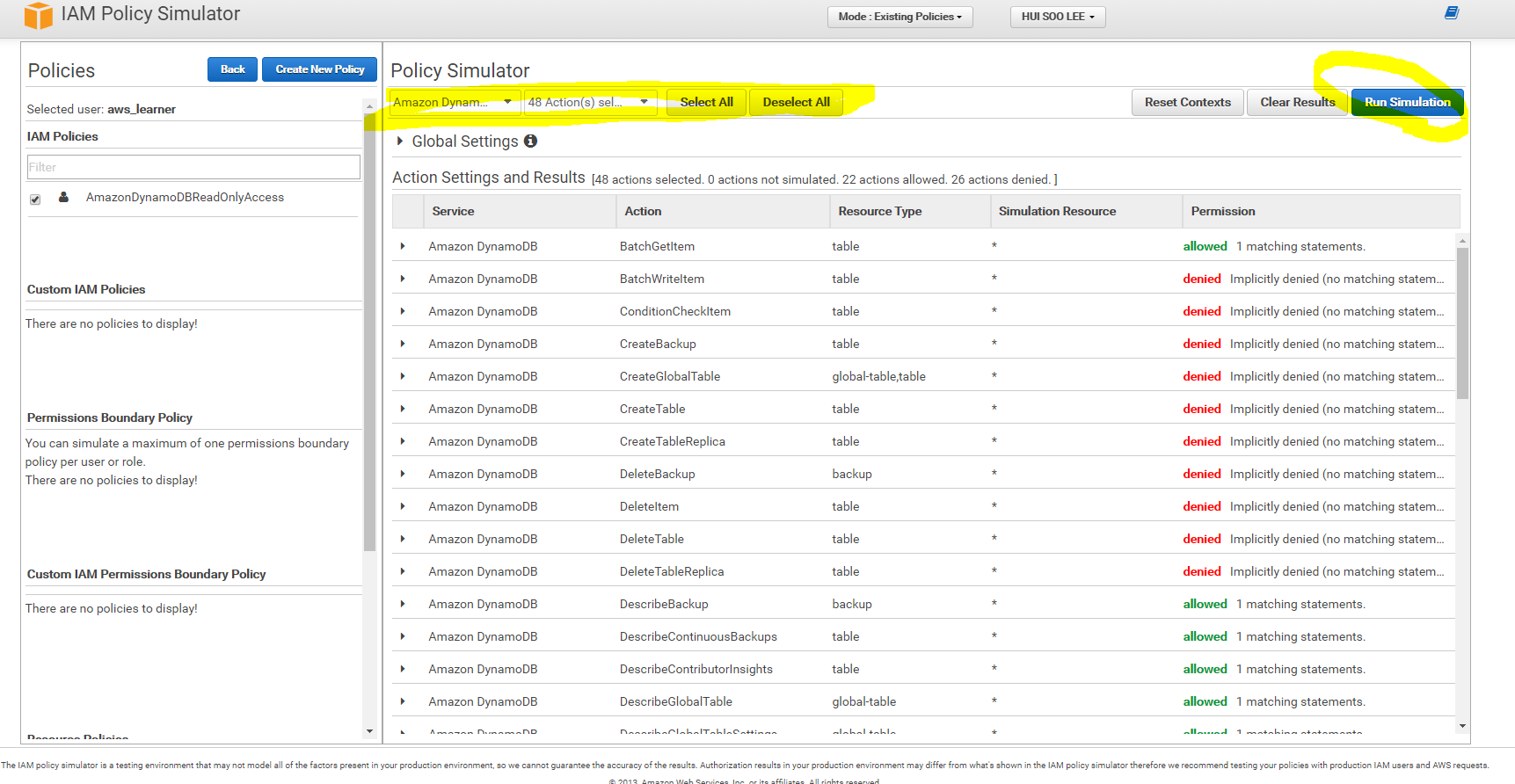Expand the DeleteTableReplica result row
This screenshot has width=1515, height=784.
pyautogui.click(x=403, y=571)
